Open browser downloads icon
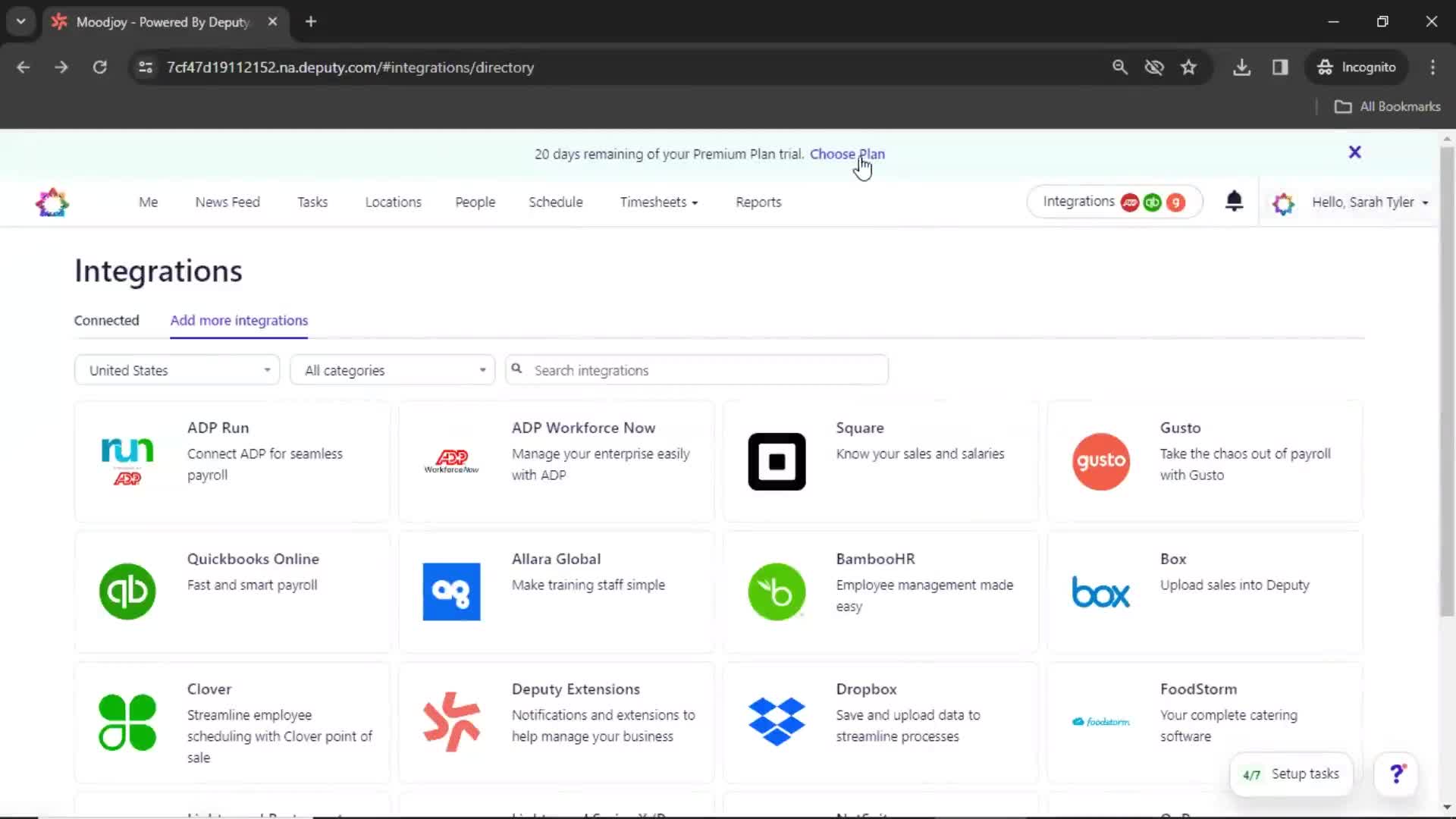The width and height of the screenshot is (1456, 819). [x=1241, y=67]
